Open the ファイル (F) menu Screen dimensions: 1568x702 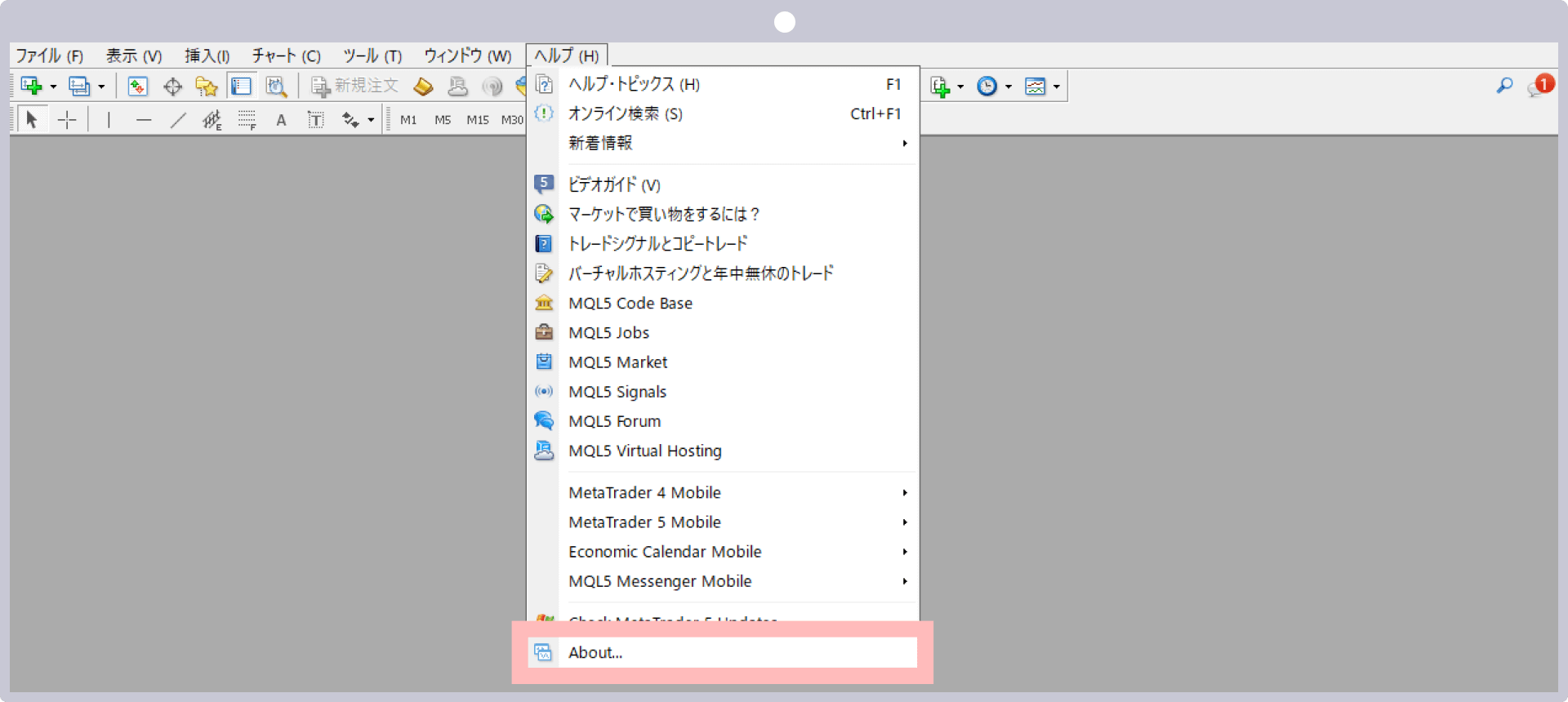[50, 56]
